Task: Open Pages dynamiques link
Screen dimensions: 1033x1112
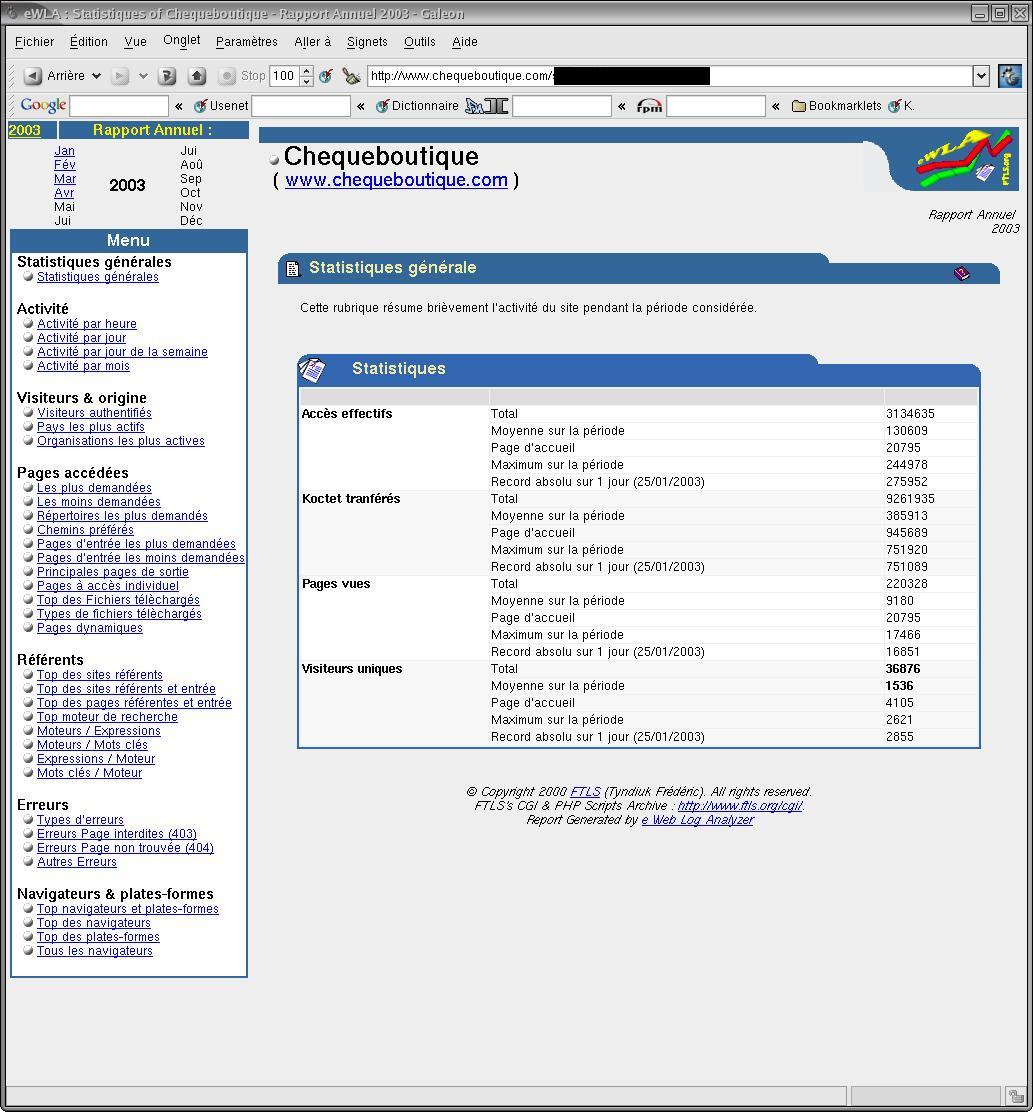Action: click(x=89, y=628)
